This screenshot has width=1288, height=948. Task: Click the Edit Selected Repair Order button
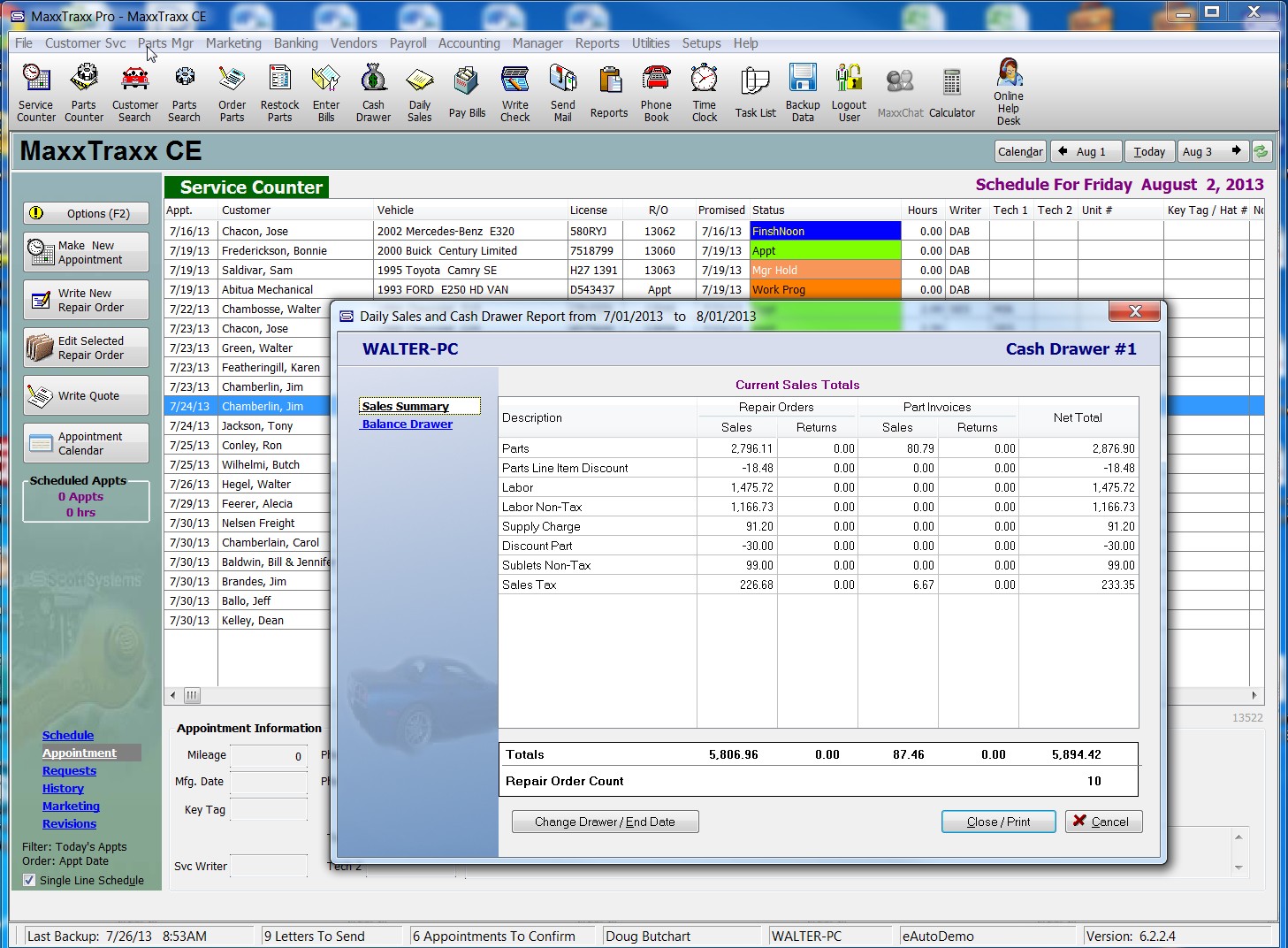(86, 348)
